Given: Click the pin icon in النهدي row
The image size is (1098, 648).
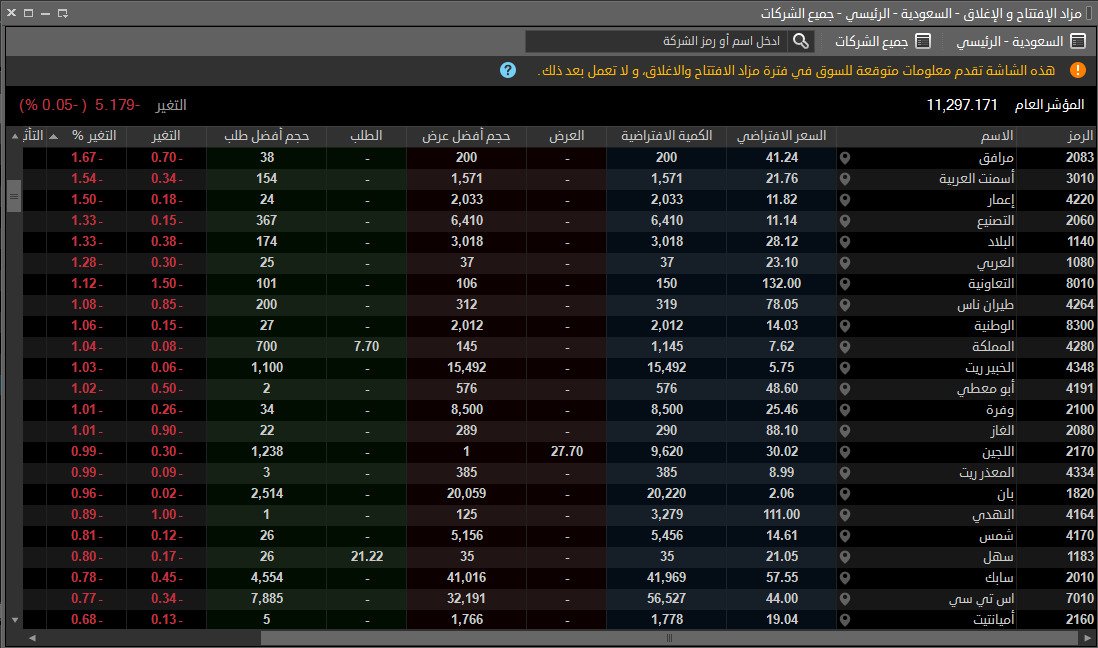Looking at the screenshot, I should tap(845, 515).
